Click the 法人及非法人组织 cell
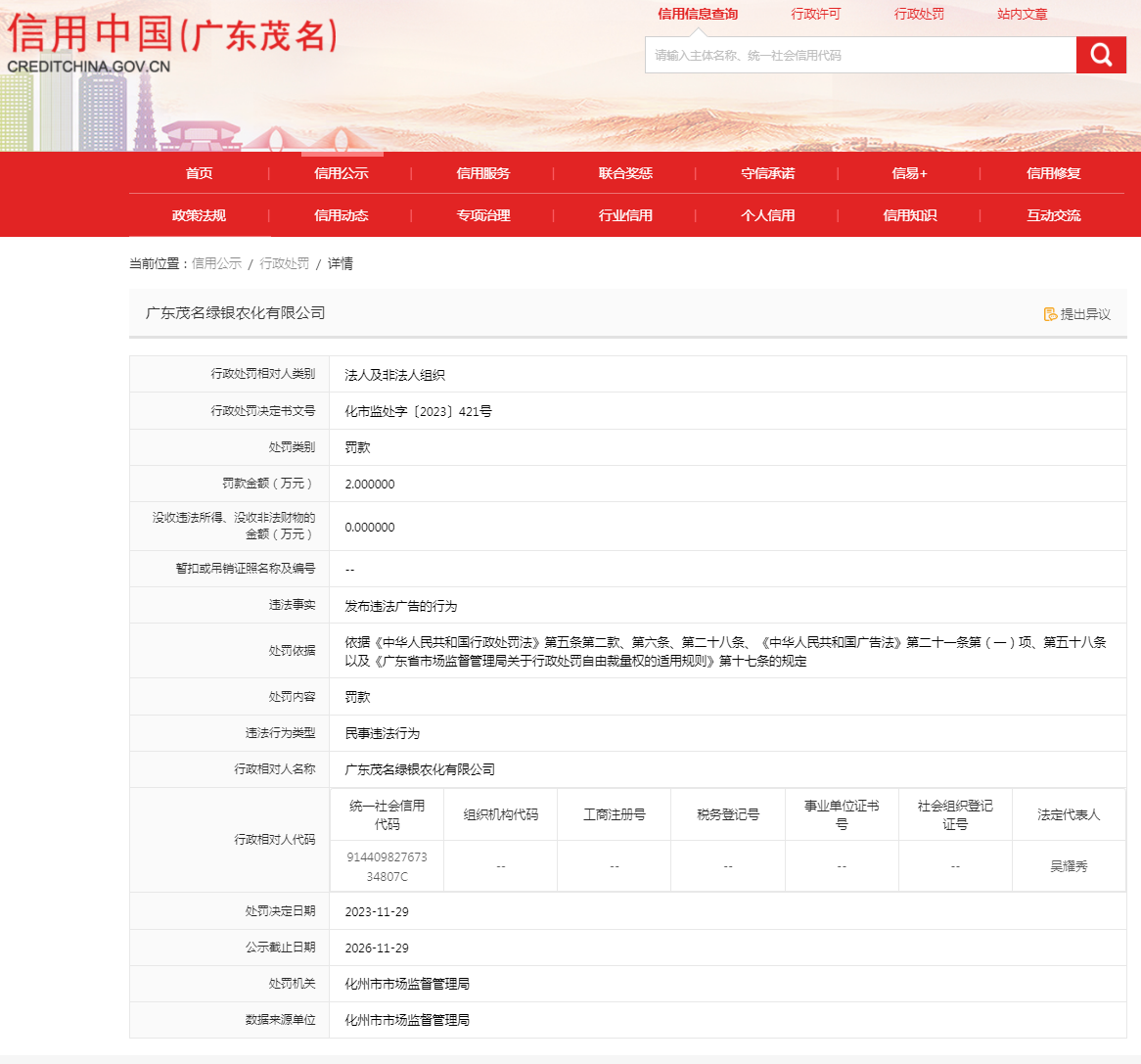 tap(394, 375)
